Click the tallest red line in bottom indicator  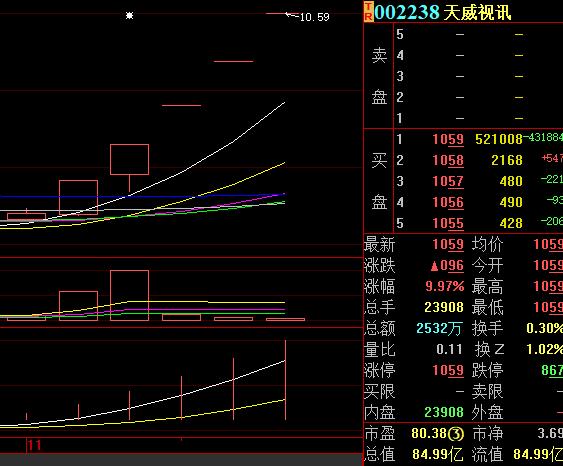tap(285, 380)
